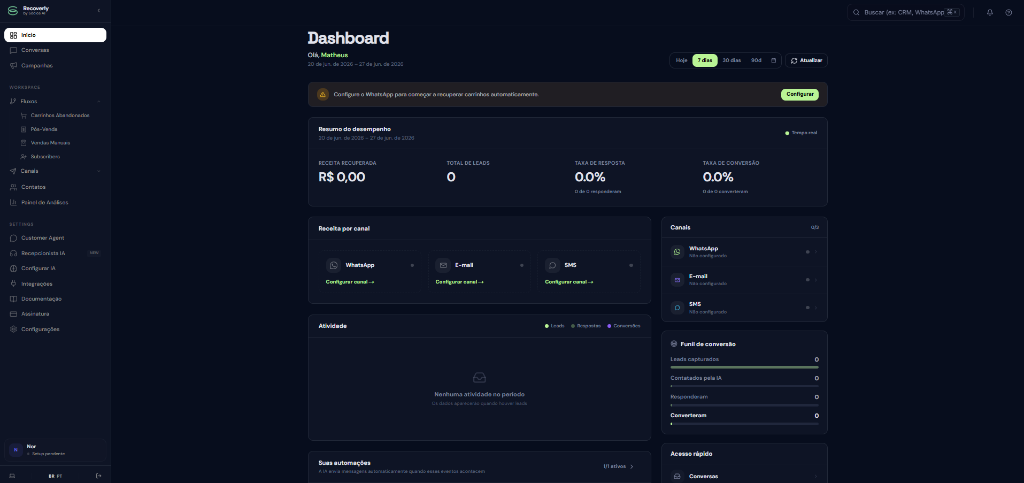1024x483 pixels.
Task: Collapse the sidebar using the top arrow
Action: click(99, 10)
